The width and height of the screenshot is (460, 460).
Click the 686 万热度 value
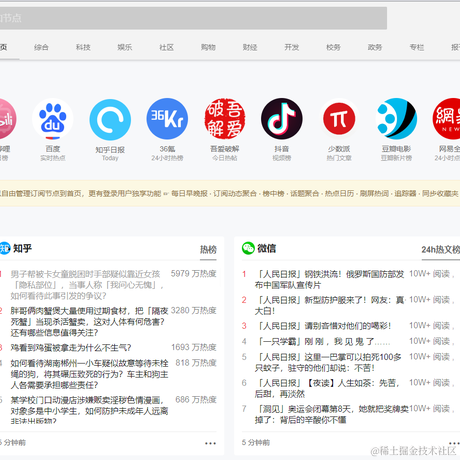tap(196, 400)
